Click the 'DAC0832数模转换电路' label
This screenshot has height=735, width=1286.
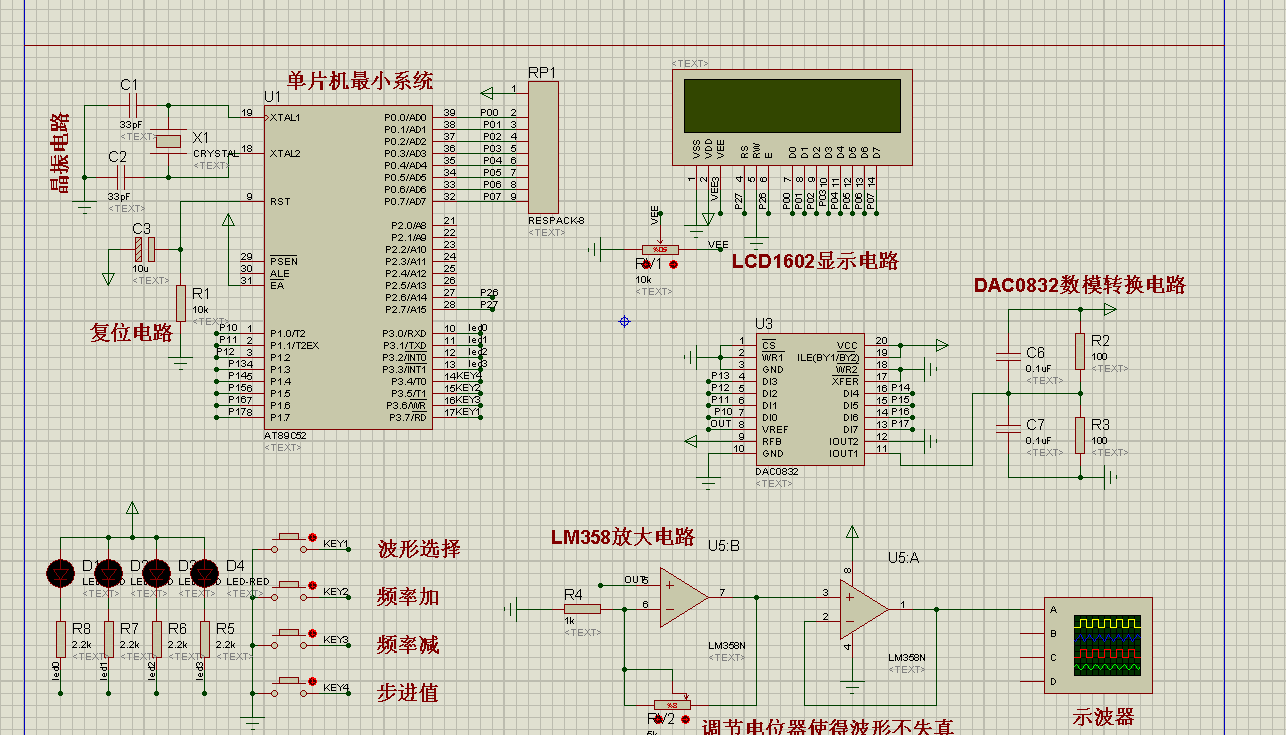1080,285
